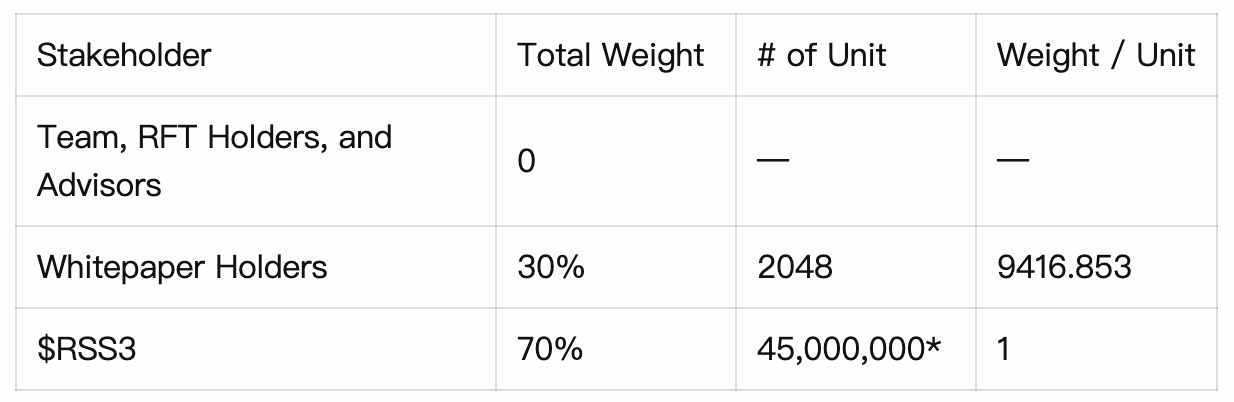Click the dash under 'Weight / Unit'

pos(1012,161)
